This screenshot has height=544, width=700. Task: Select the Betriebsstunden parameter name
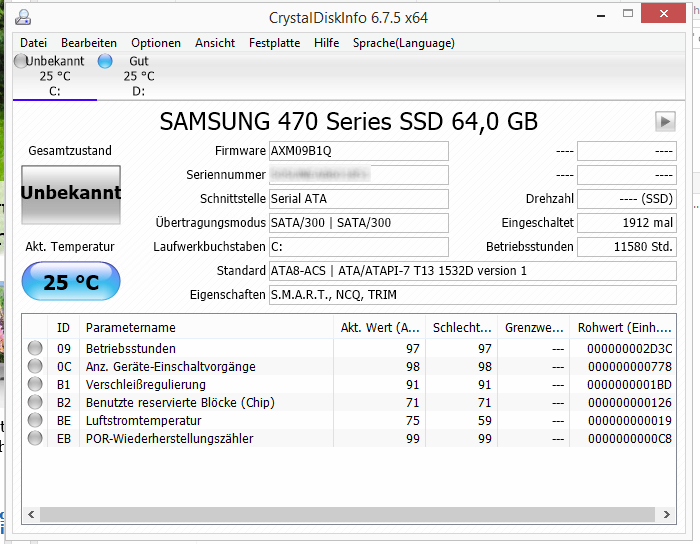[x=131, y=349]
